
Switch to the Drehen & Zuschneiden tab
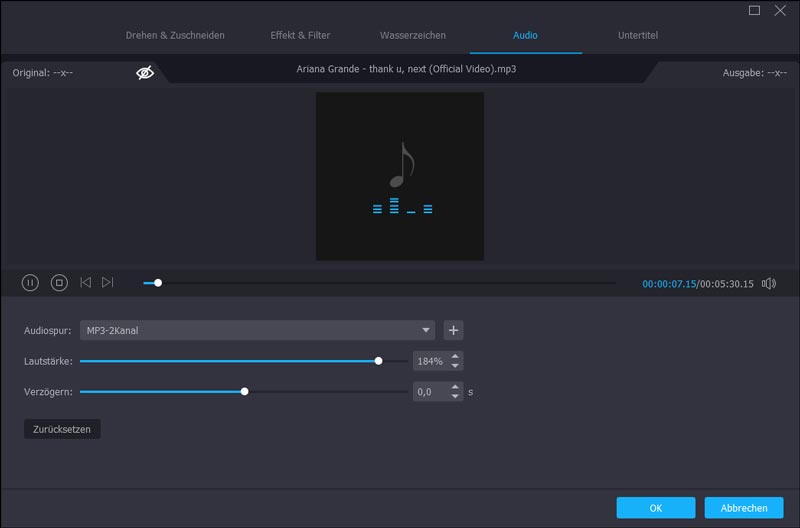coord(175,36)
